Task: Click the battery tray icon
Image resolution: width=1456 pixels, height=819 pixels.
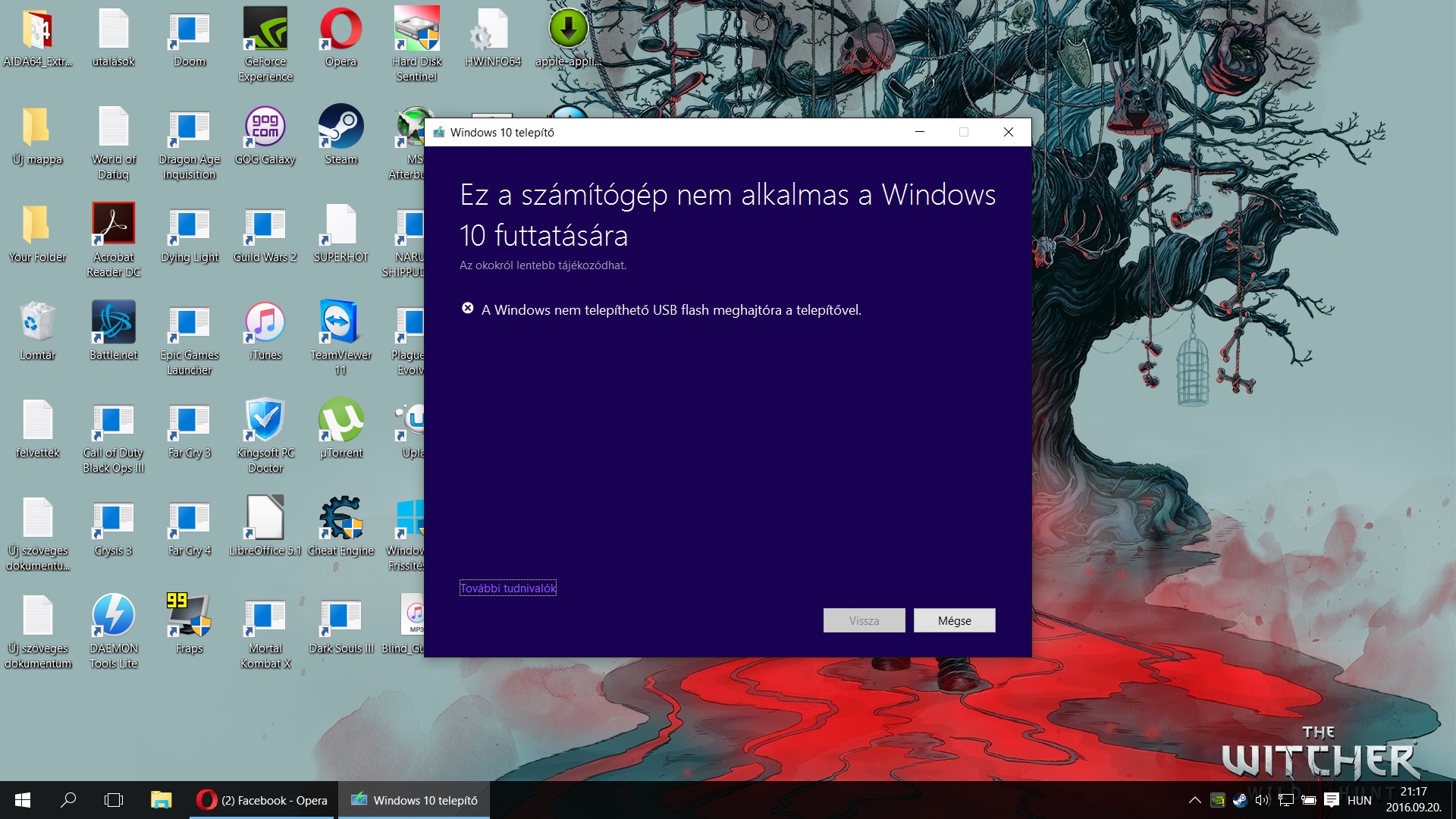Action: [x=1308, y=800]
